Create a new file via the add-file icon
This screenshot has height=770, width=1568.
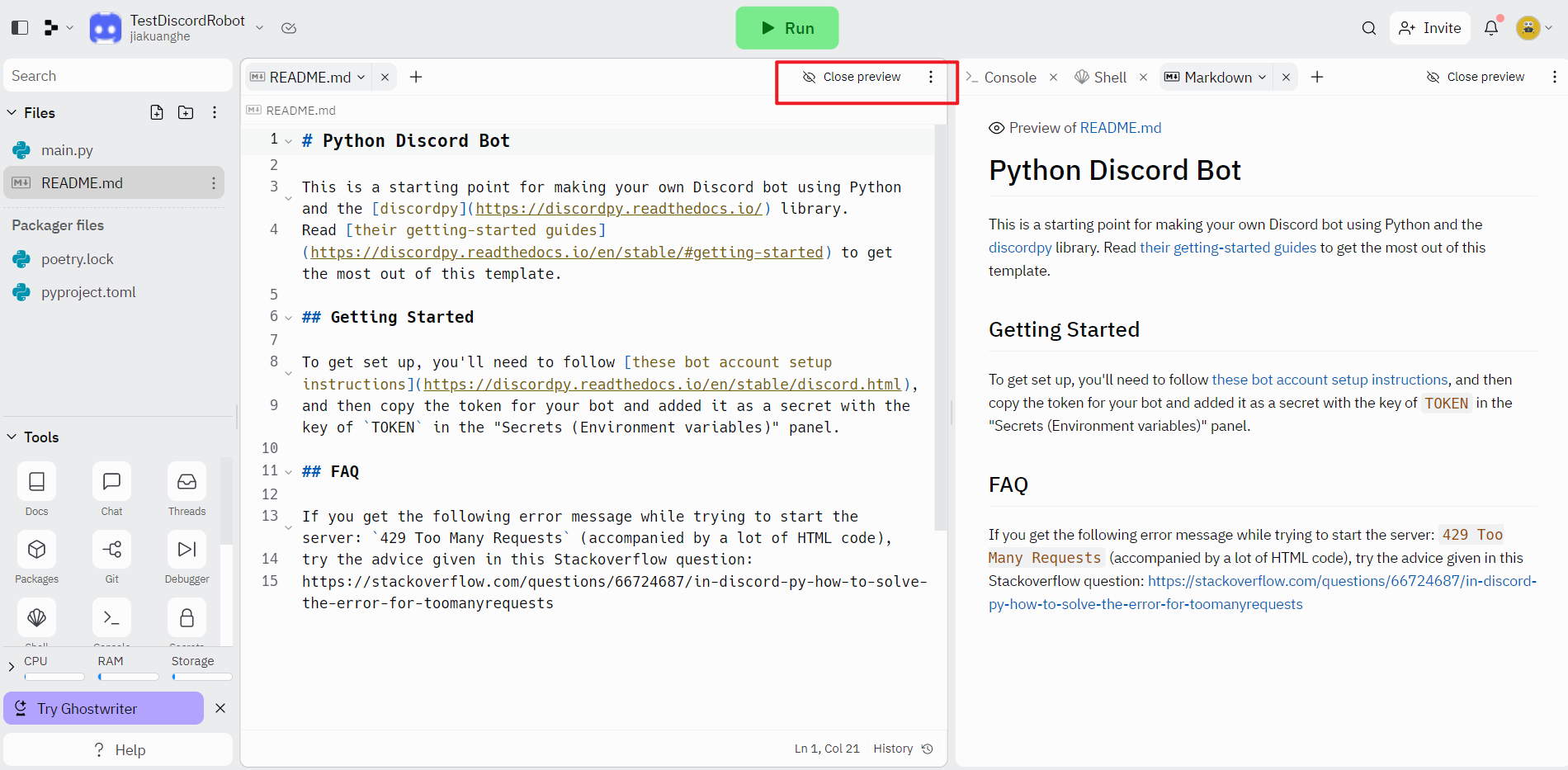[157, 112]
